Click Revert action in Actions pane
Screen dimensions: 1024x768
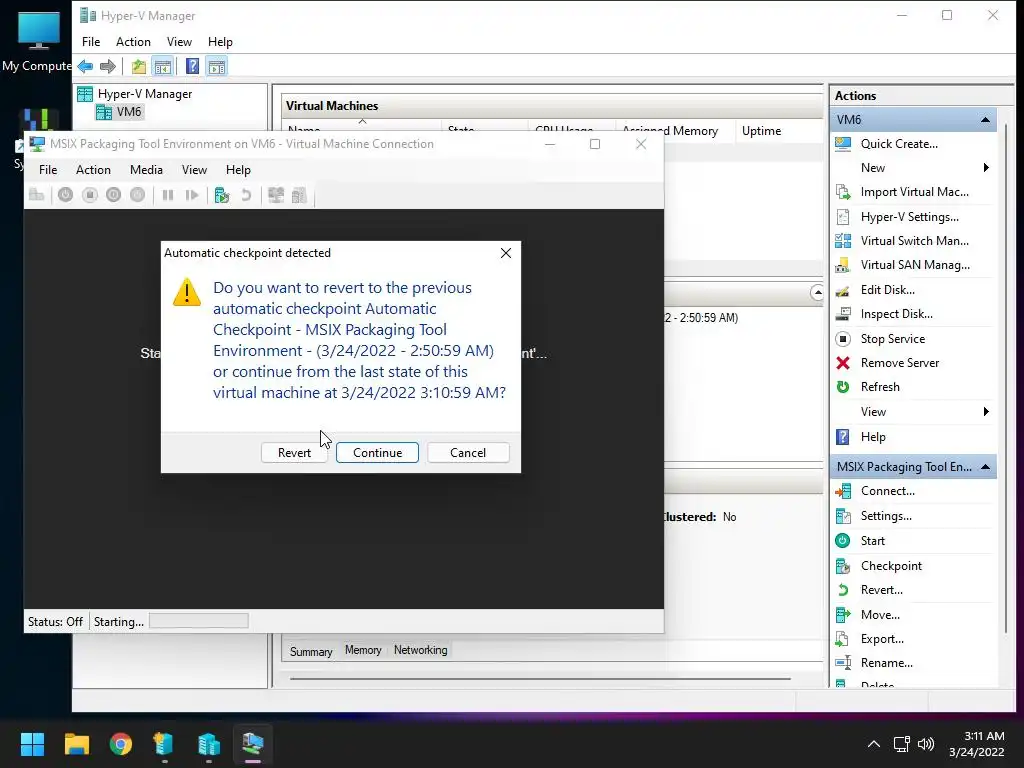point(881,590)
